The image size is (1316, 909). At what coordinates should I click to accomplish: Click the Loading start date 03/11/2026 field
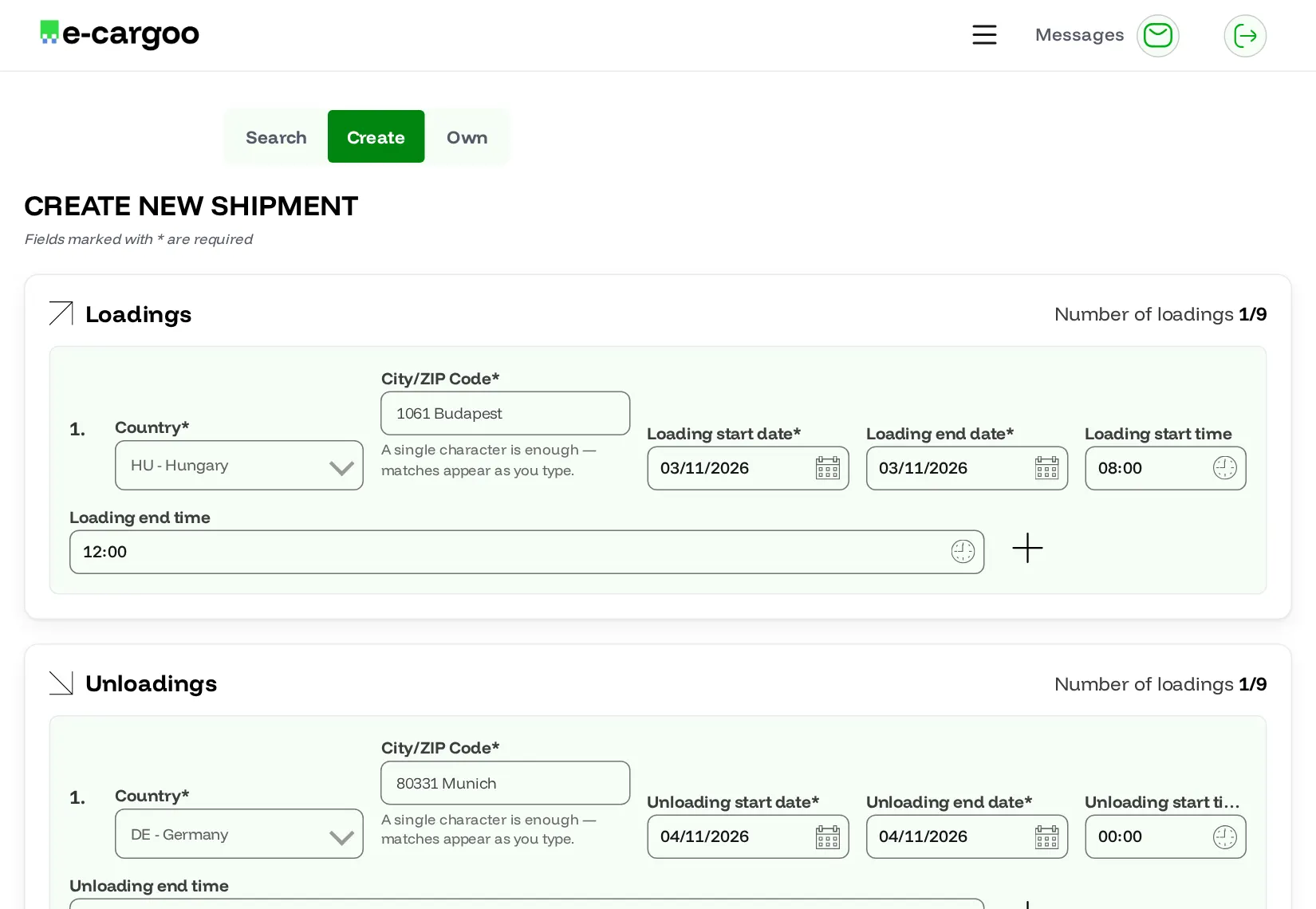(x=748, y=468)
